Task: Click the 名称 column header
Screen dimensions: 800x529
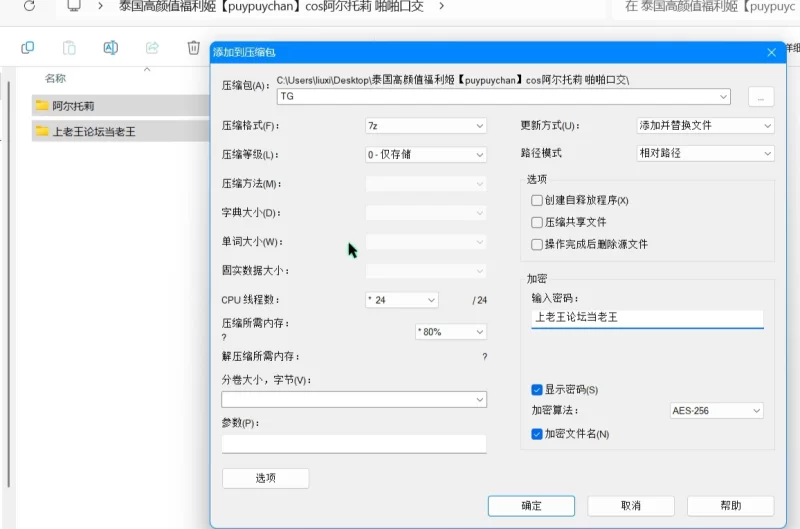Action: [x=55, y=78]
